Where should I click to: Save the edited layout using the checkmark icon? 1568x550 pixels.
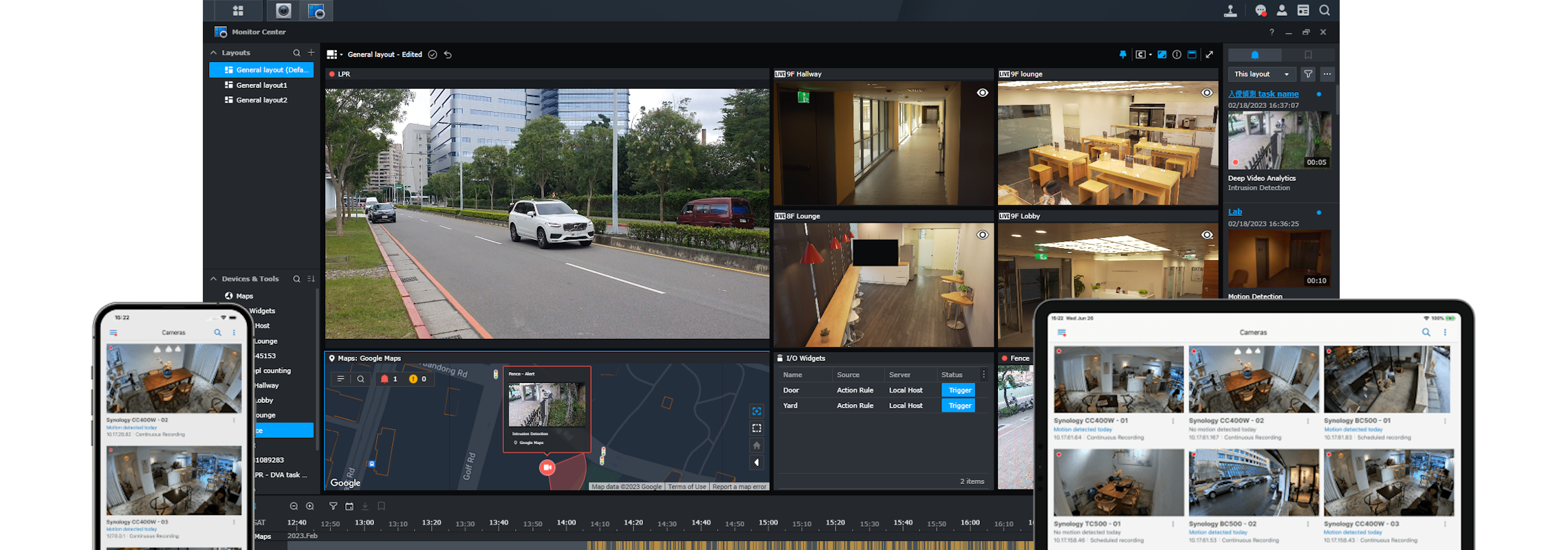[433, 54]
